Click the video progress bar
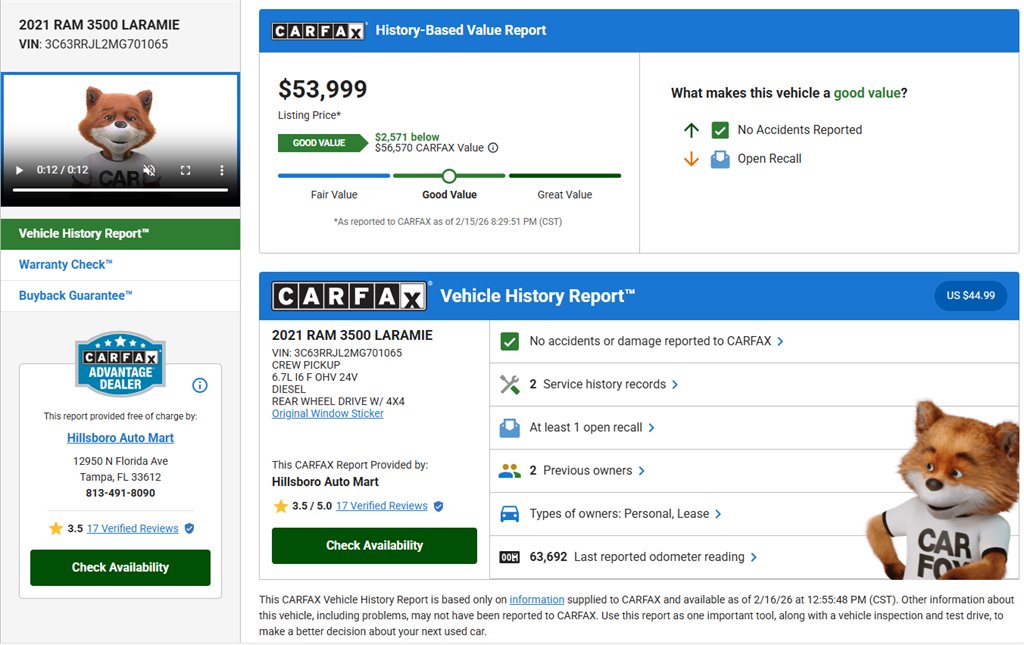Screen dimensions: 1024x645 click(120, 190)
